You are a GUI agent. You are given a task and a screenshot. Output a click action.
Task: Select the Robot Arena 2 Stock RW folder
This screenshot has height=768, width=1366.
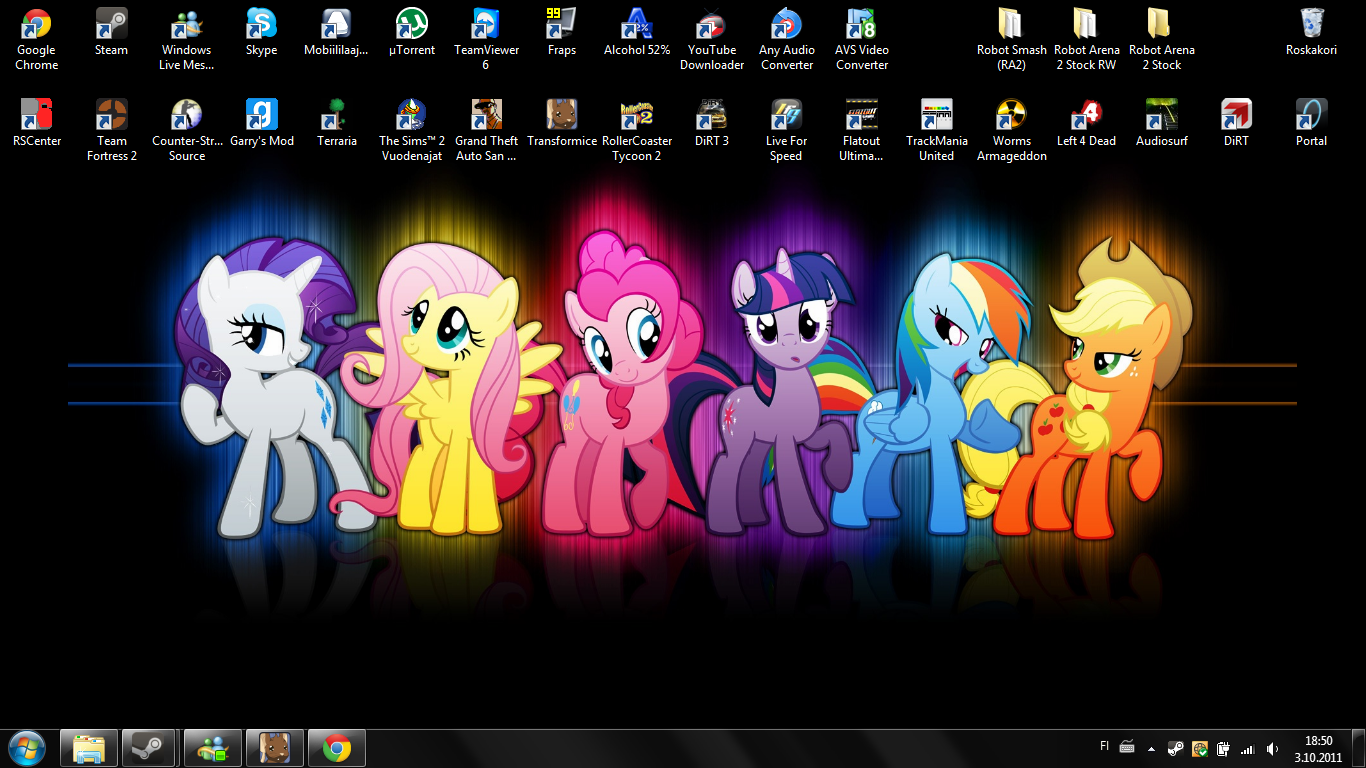[x=1087, y=40]
